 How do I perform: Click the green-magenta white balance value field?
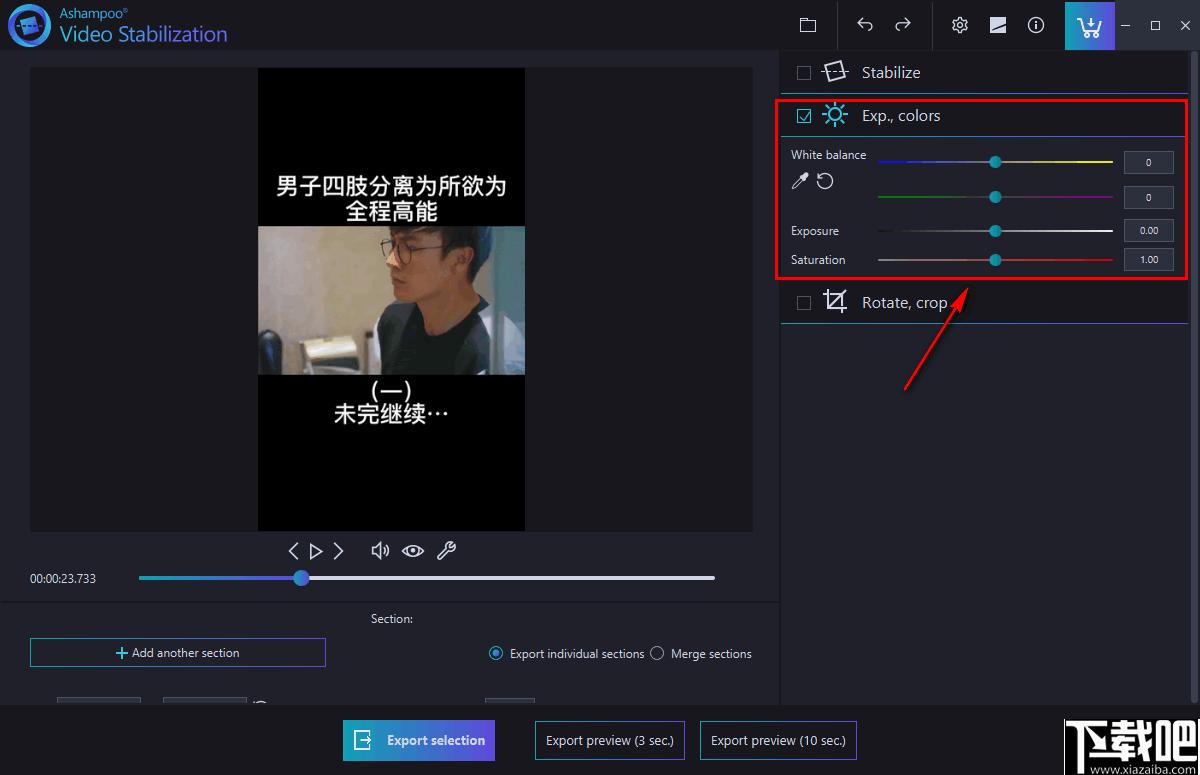click(1149, 197)
